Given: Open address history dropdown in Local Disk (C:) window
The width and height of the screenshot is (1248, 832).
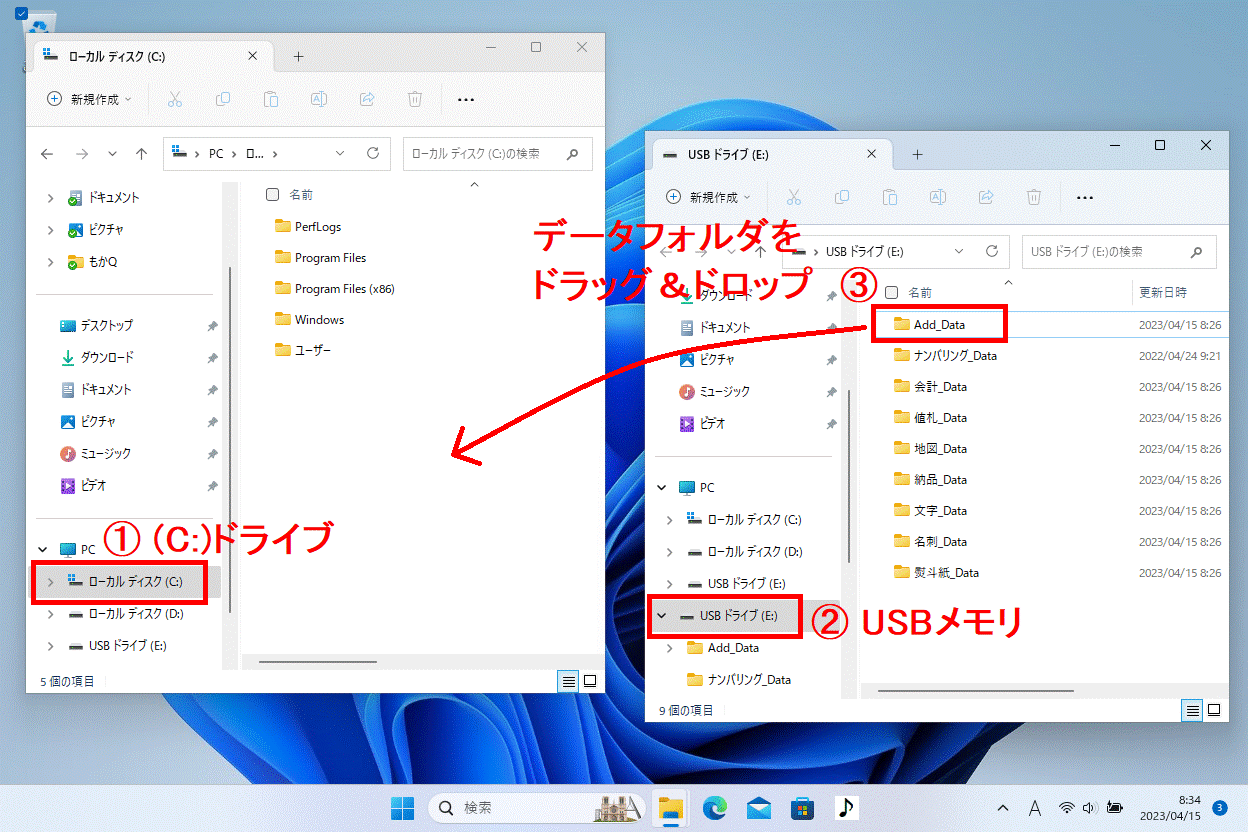Looking at the screenshot, I should pos(340,154).
